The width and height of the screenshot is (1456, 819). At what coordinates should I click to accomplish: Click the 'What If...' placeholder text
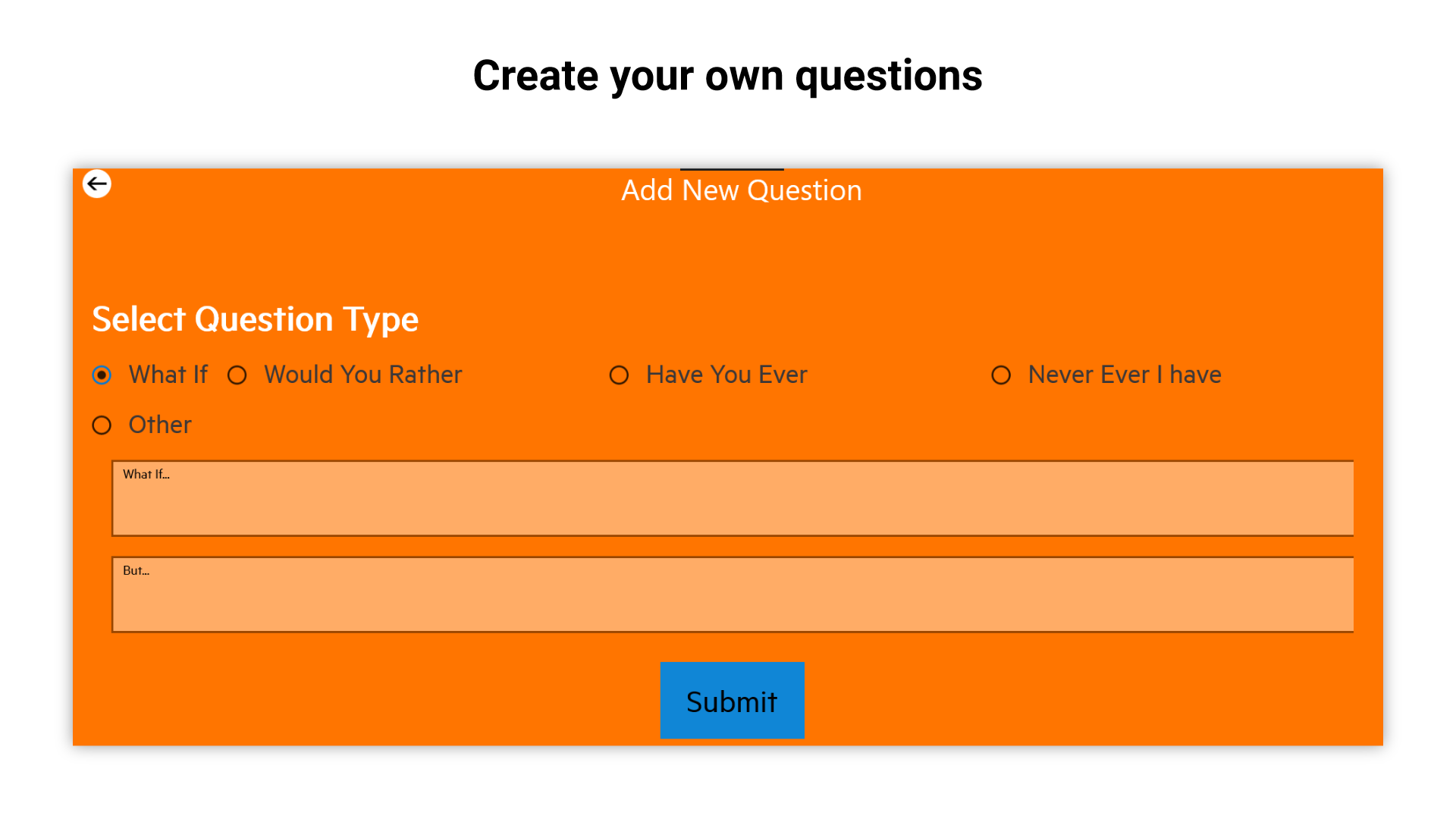coord(146,475)
